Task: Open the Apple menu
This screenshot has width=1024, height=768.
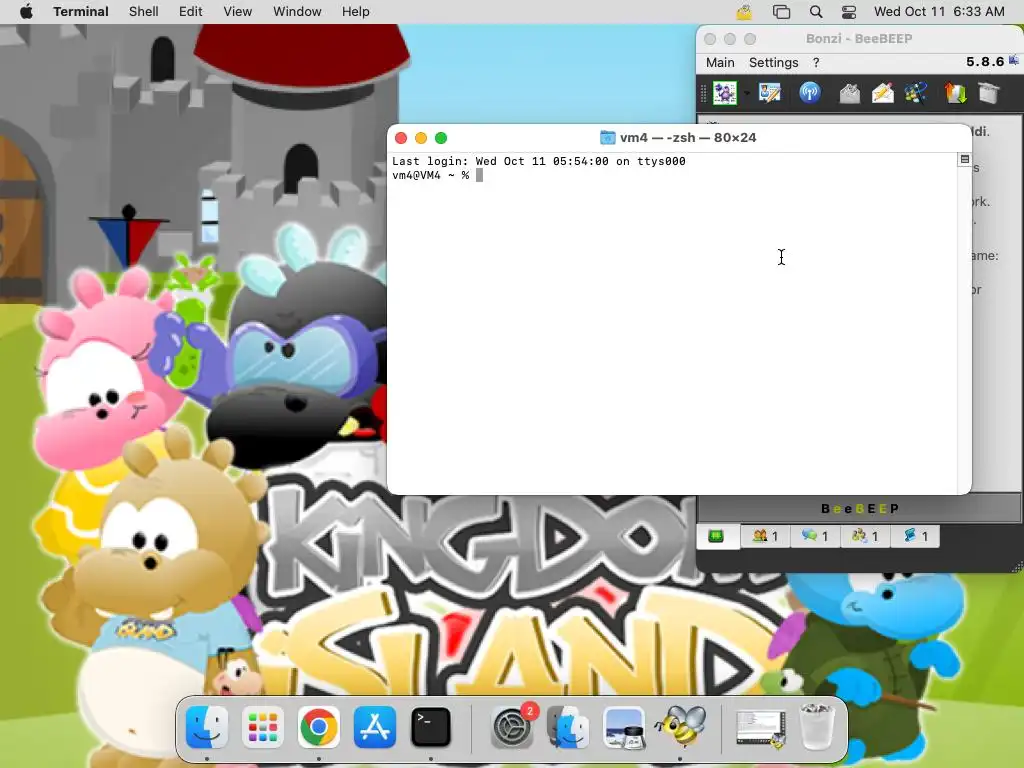Action: click(x=26, y=12)
